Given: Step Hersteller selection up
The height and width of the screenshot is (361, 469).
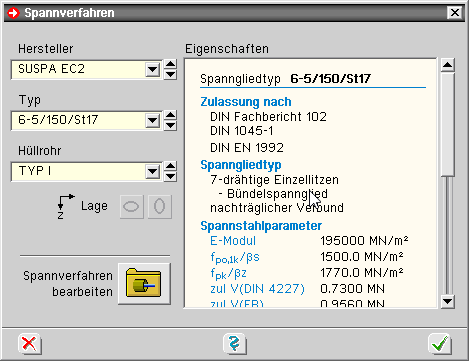Looking at the screenshot, I should (170, 64).
